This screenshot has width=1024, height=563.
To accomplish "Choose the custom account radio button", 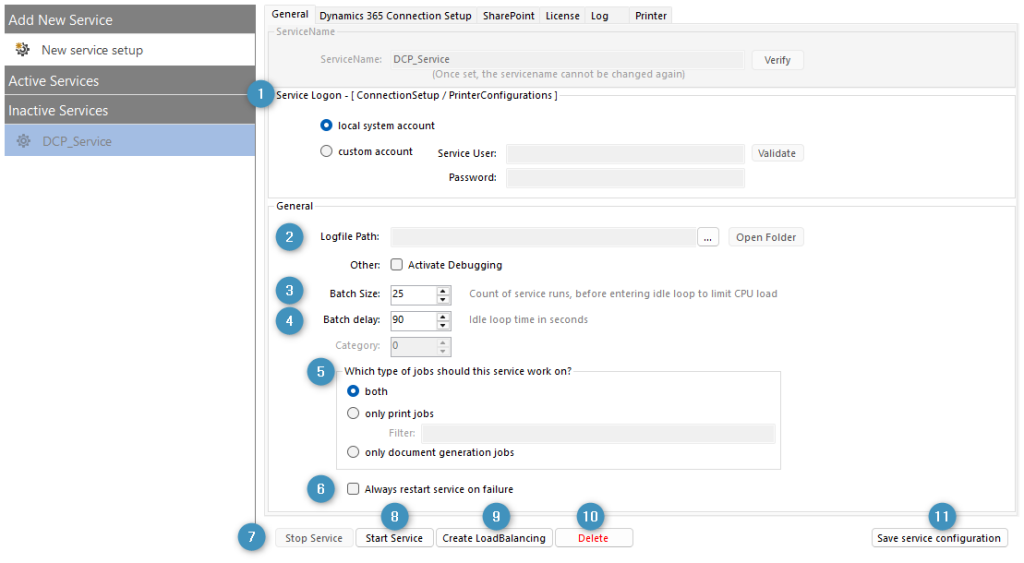I will tap(326, 152).
